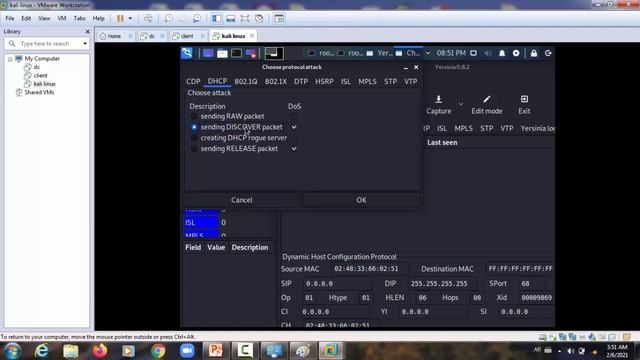The height and width of the screenshot is (360, 640).
Task: Click the Capture download icon in Yersinia
Action: (439, 99)
